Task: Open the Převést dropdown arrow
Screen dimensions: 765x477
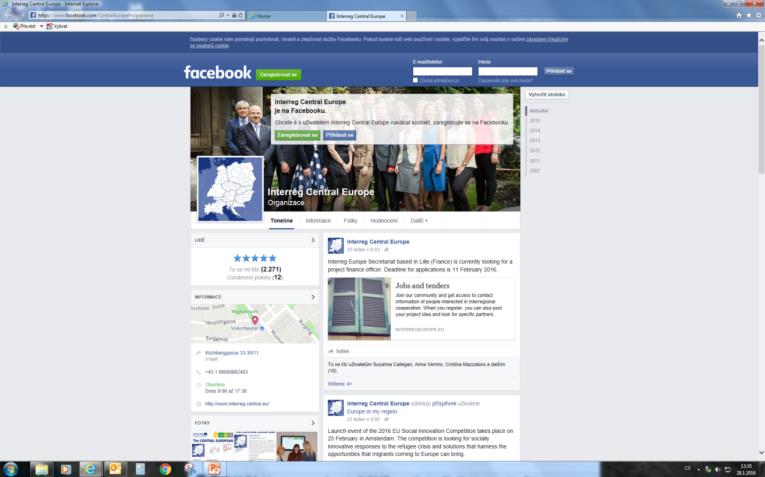Action: 41,26
